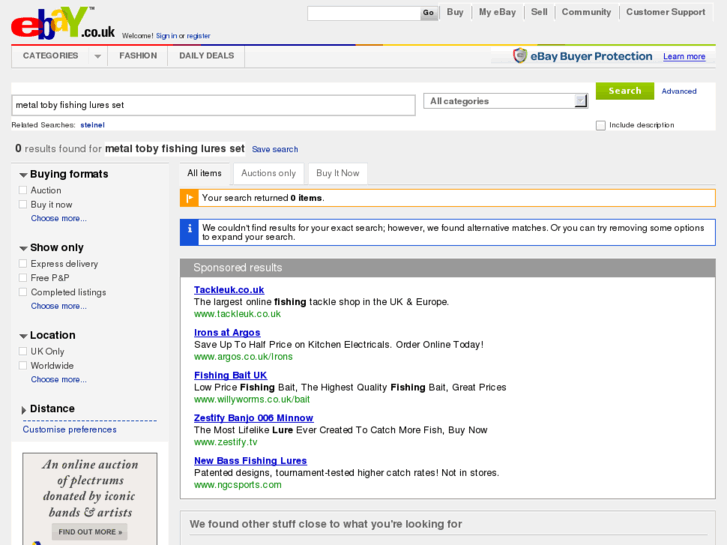Expand the Distance section
This screenshot has height=545, width=727.
coord(24,410)
